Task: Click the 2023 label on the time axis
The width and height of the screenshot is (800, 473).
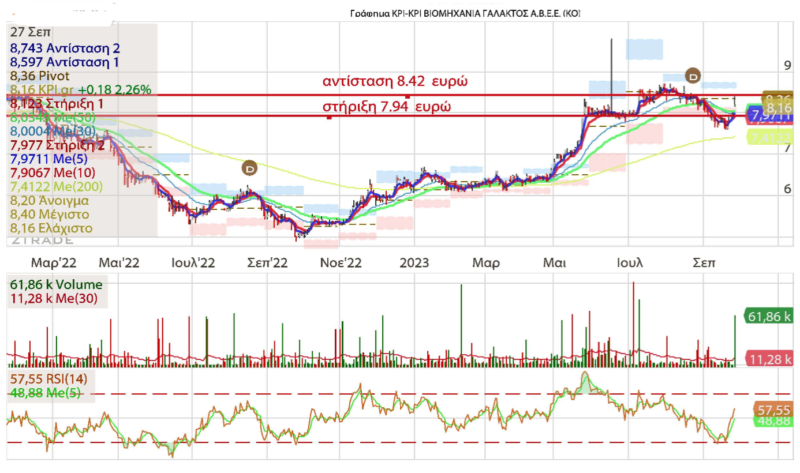Action: (x=414, y=263)
